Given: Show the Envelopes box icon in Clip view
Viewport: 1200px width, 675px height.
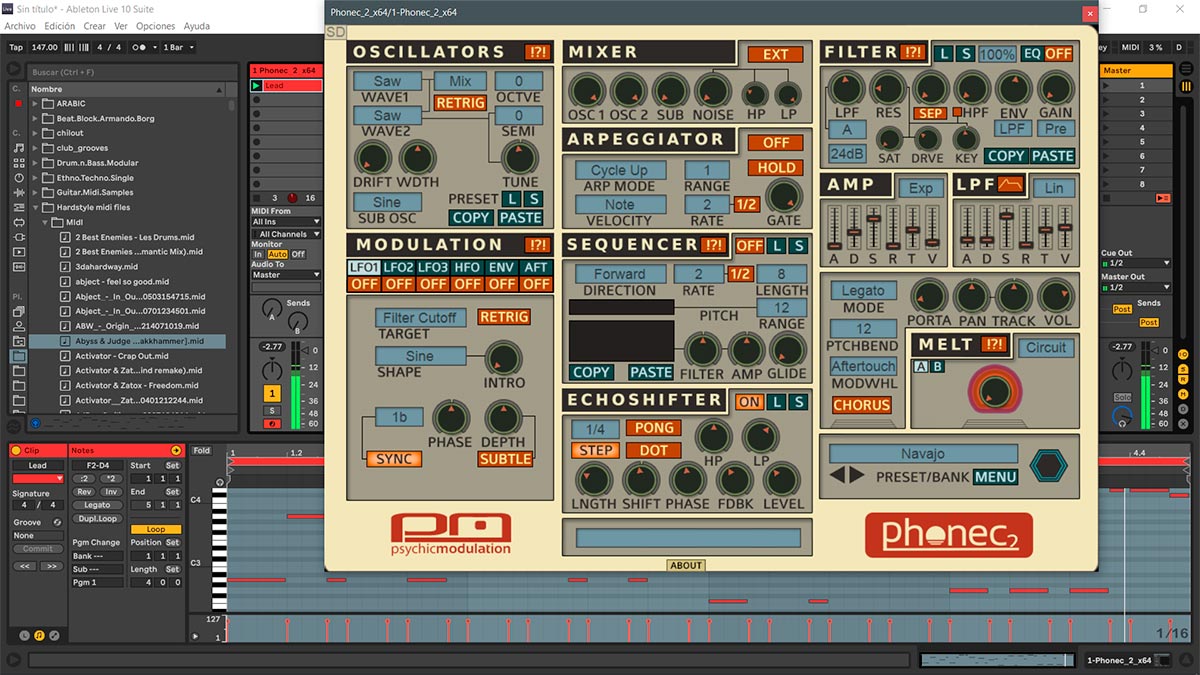Looking at the screenshot, I should (x=54, y=635).
